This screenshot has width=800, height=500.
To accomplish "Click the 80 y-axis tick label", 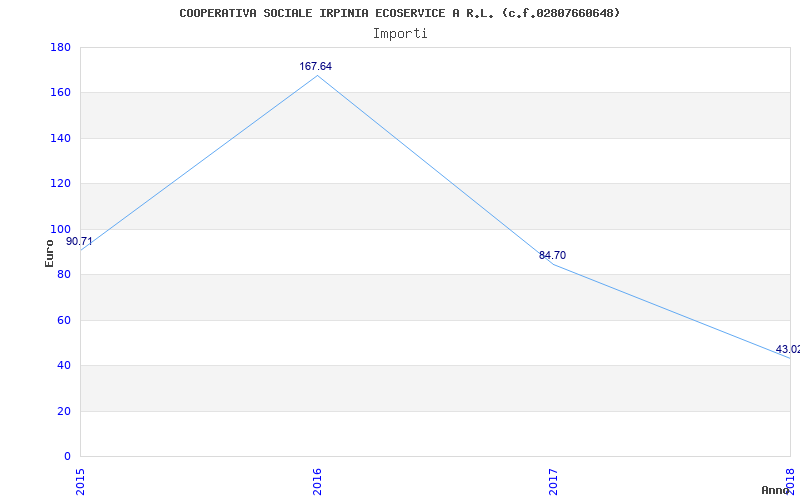I will point(64,274).
